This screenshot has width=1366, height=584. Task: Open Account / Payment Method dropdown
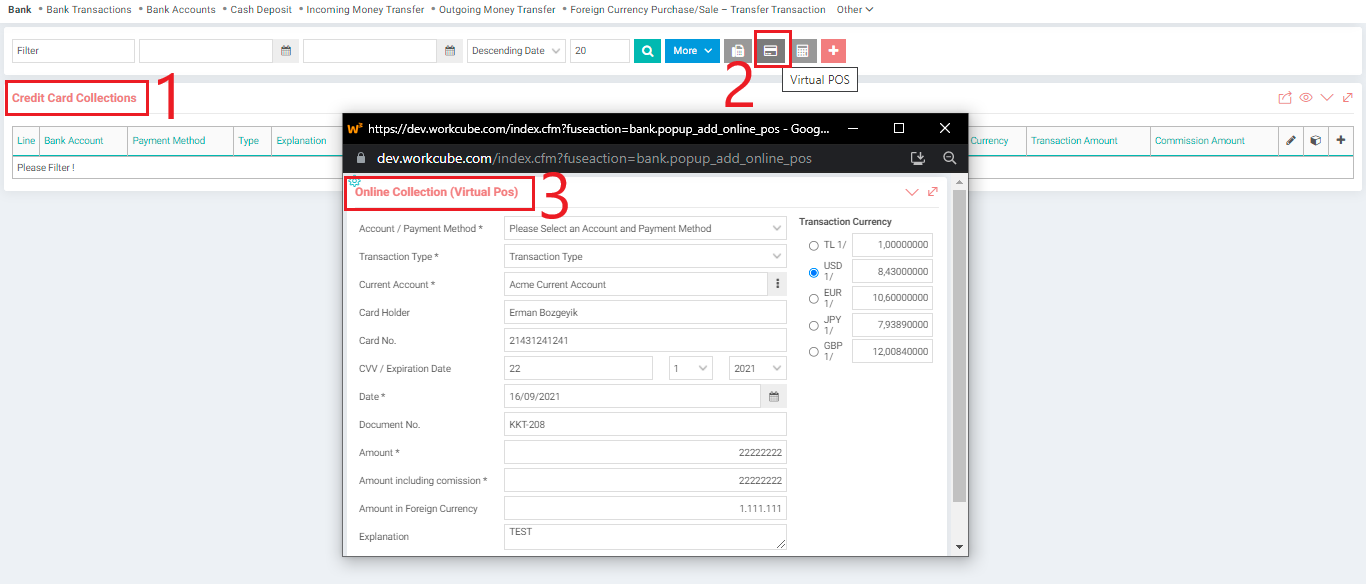pyautogui.click(x=645, y=228)
